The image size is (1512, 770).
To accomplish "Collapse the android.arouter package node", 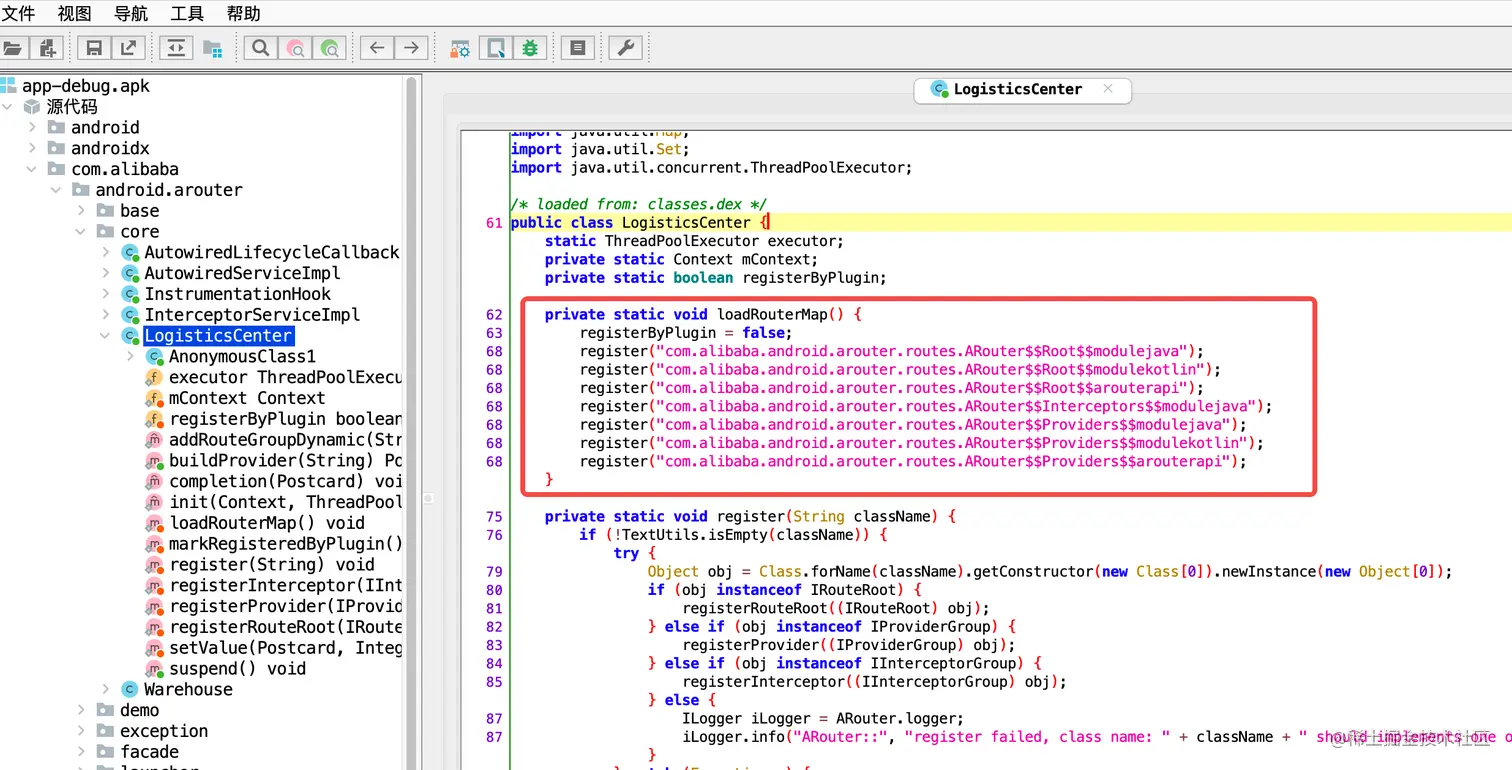I will (57, 190).
